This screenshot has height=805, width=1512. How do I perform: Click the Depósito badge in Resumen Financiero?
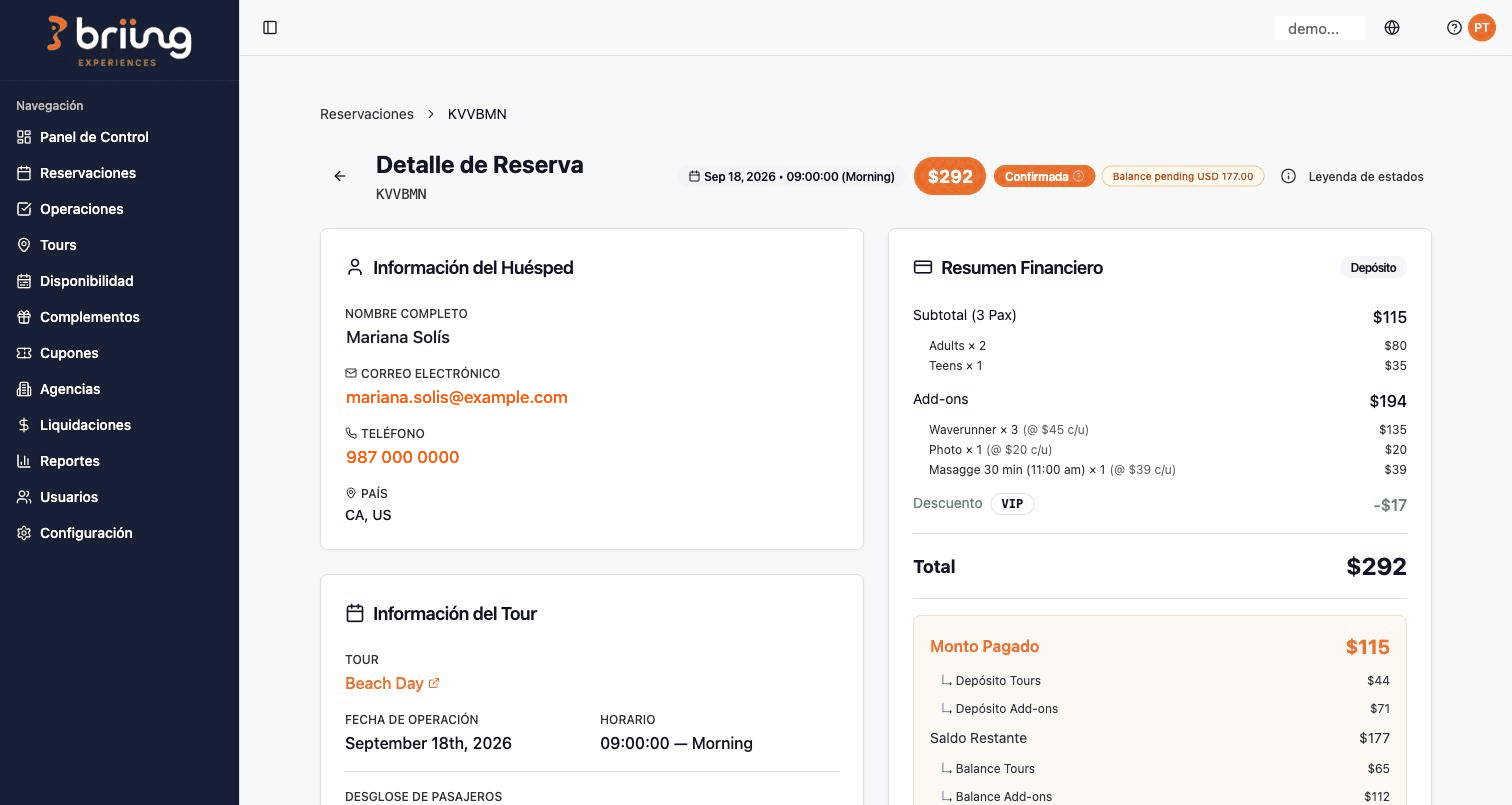(1373, 268)
